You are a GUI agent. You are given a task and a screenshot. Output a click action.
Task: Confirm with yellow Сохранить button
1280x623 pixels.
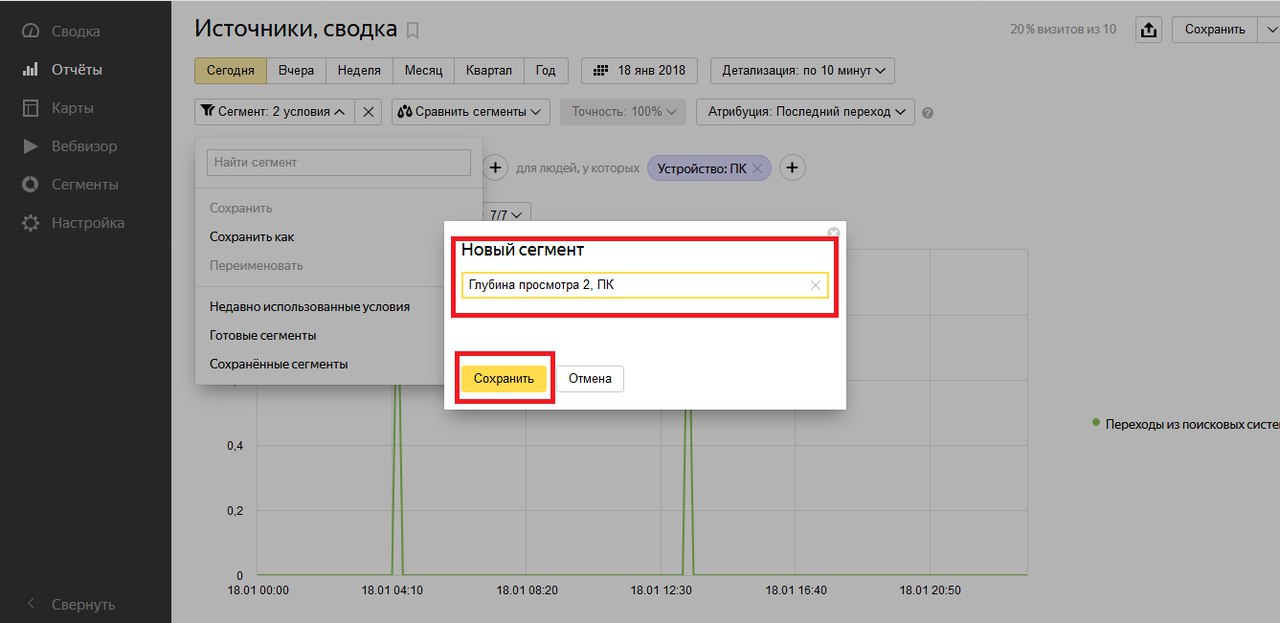coord(504,379)
